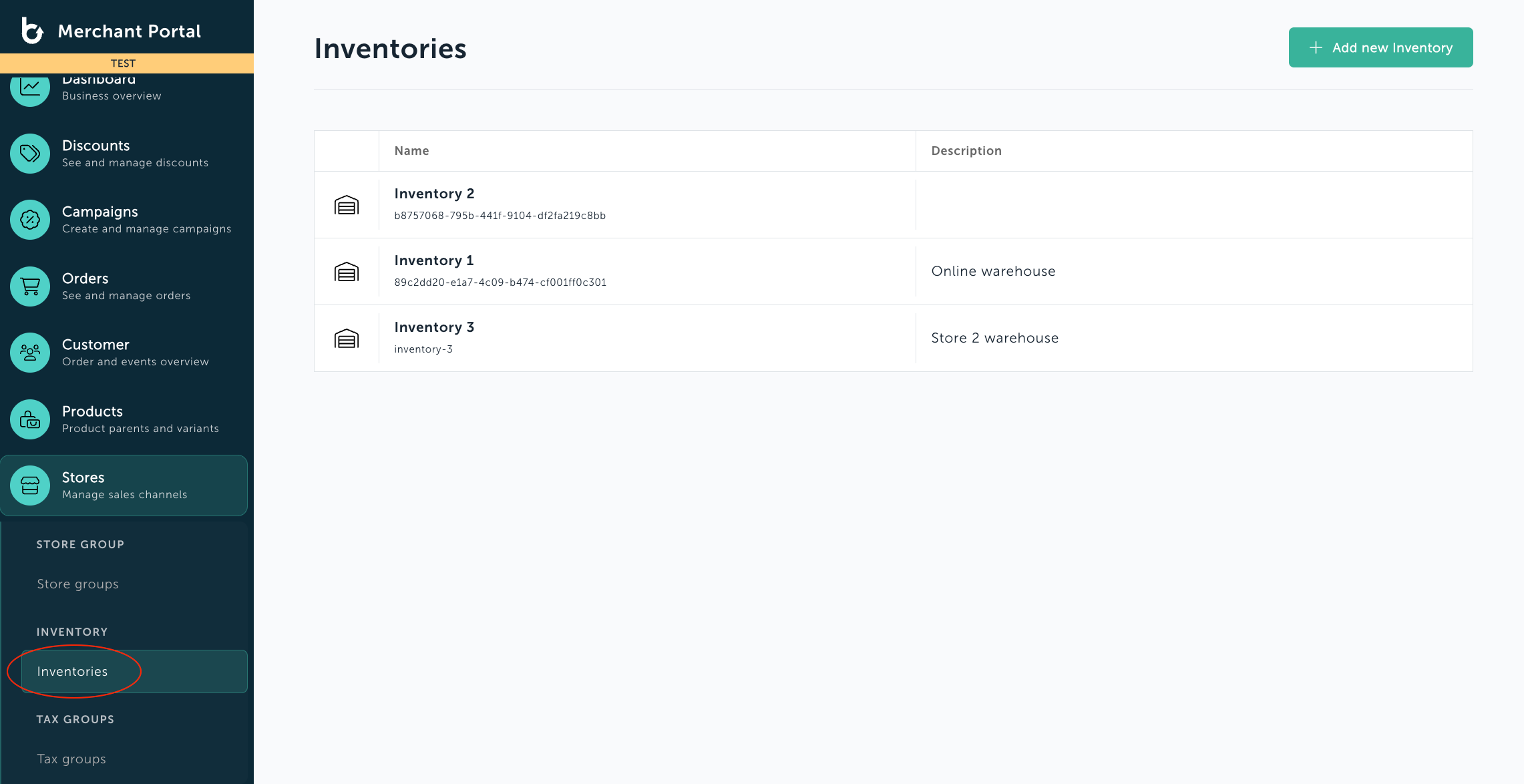Image resolution: width=1524 pixels, height=784 pixels.
Task: Click the TEST environment banner
Action: (127, 63)
